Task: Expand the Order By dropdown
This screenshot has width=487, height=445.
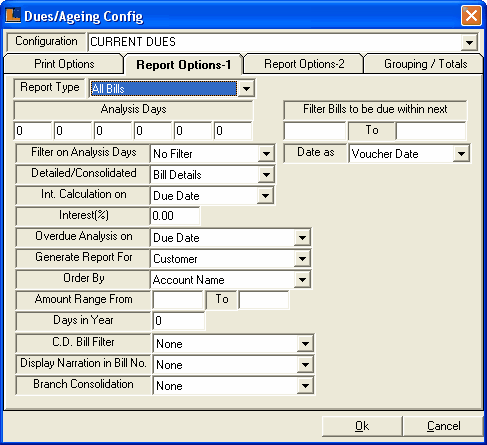Action: (302, 280)
